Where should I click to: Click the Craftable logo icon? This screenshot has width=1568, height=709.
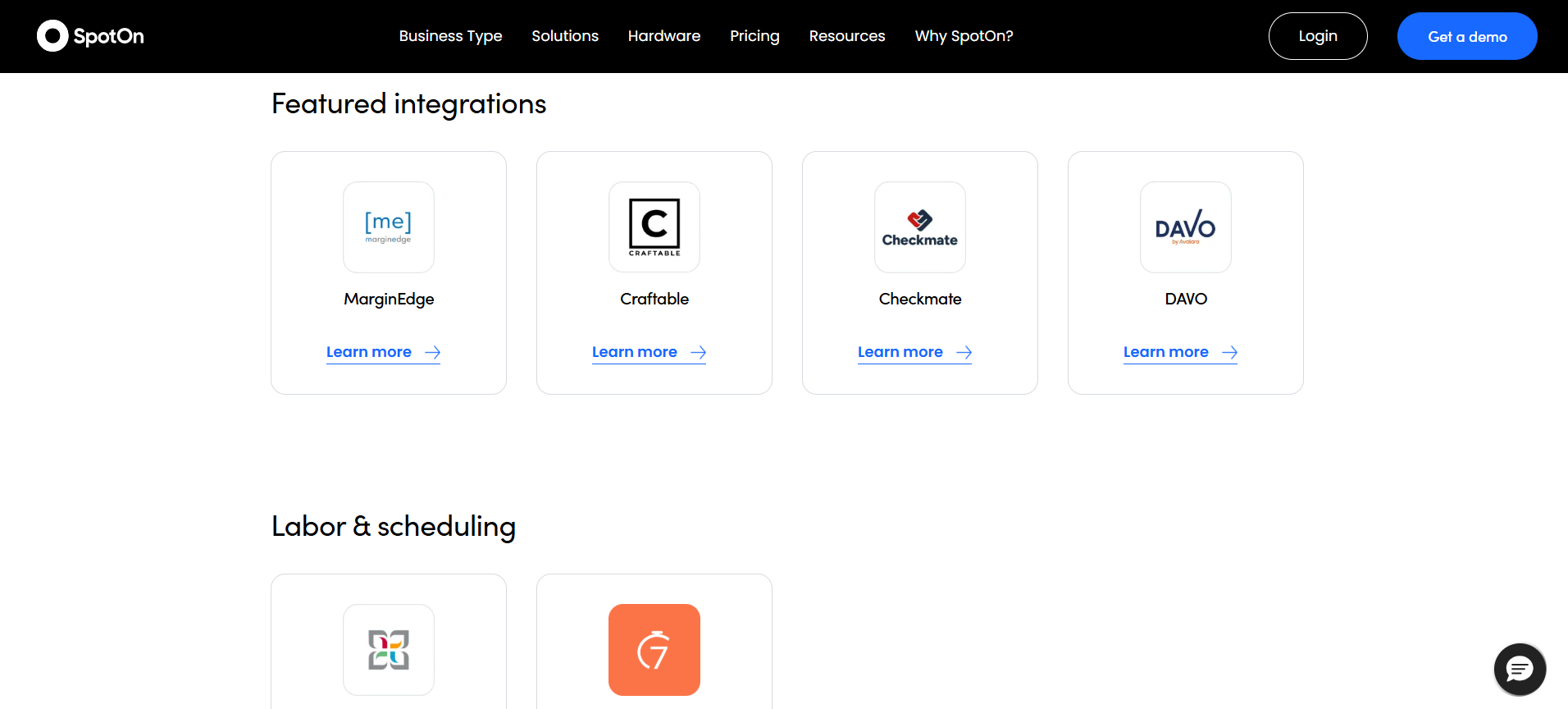[x=654, y=227]
